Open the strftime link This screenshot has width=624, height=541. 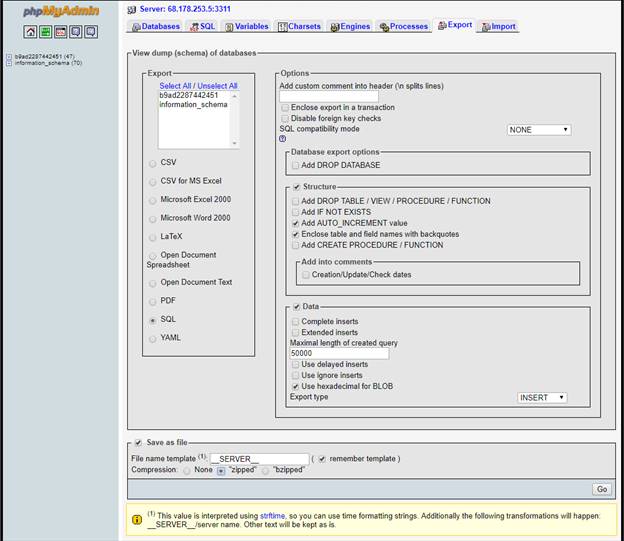[272, 516]
